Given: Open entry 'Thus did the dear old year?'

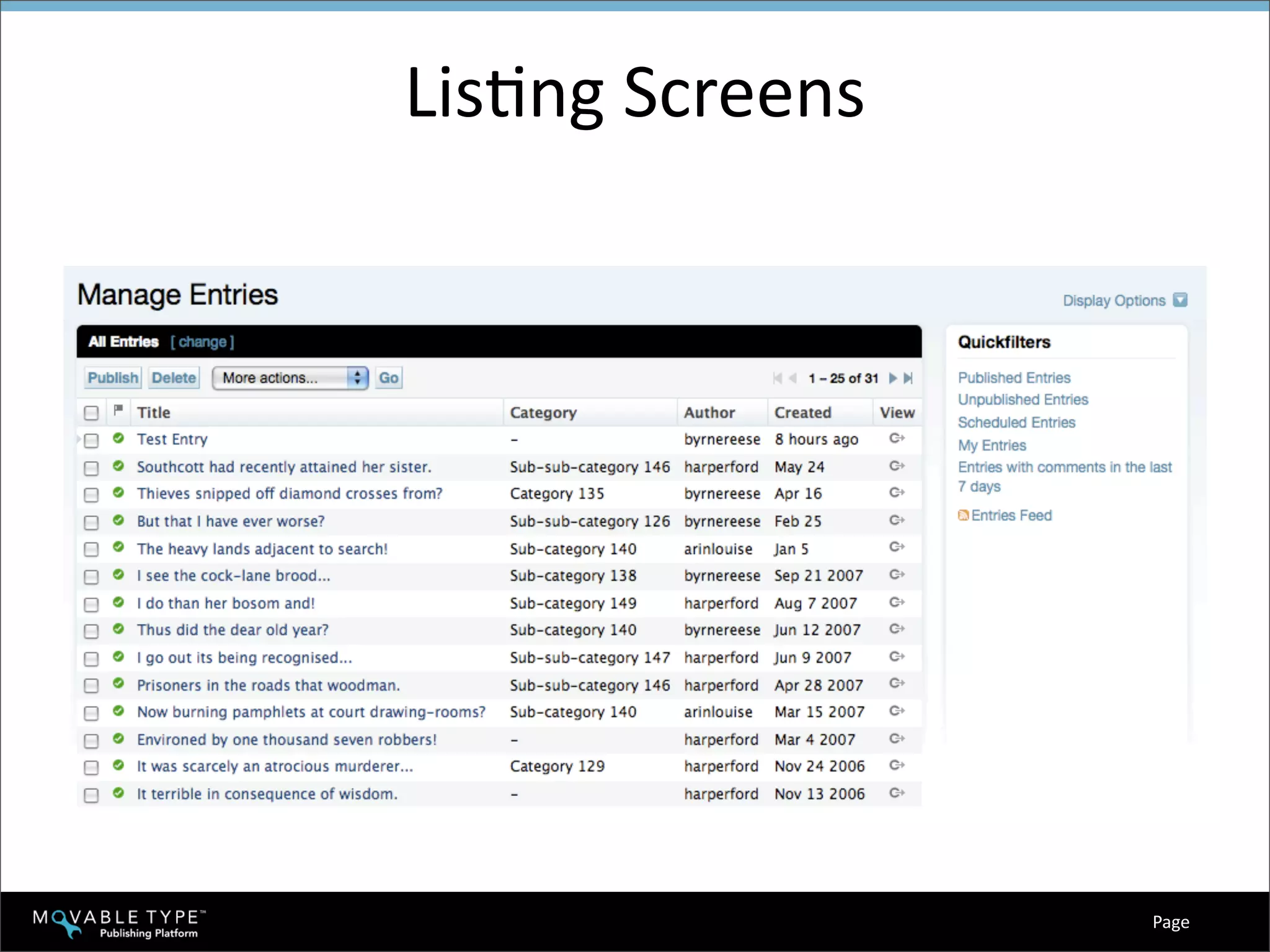Looking at the screenshot, I should [233, 630].
